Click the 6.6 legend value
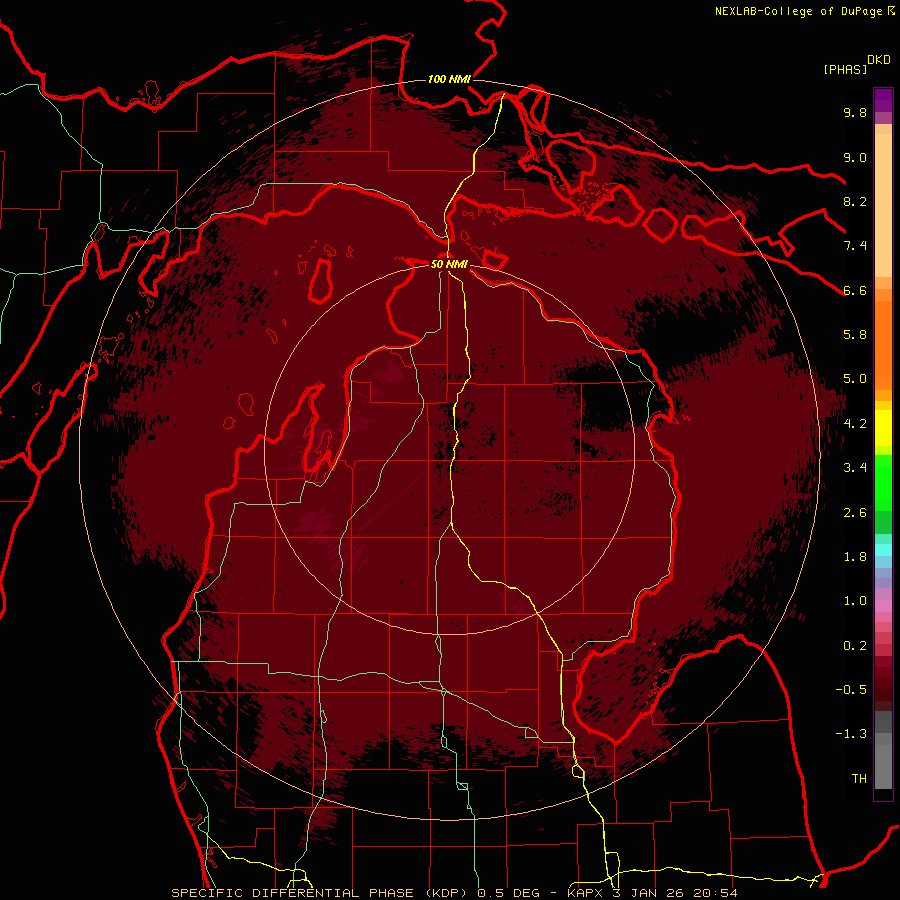 (x=855, y=290)
